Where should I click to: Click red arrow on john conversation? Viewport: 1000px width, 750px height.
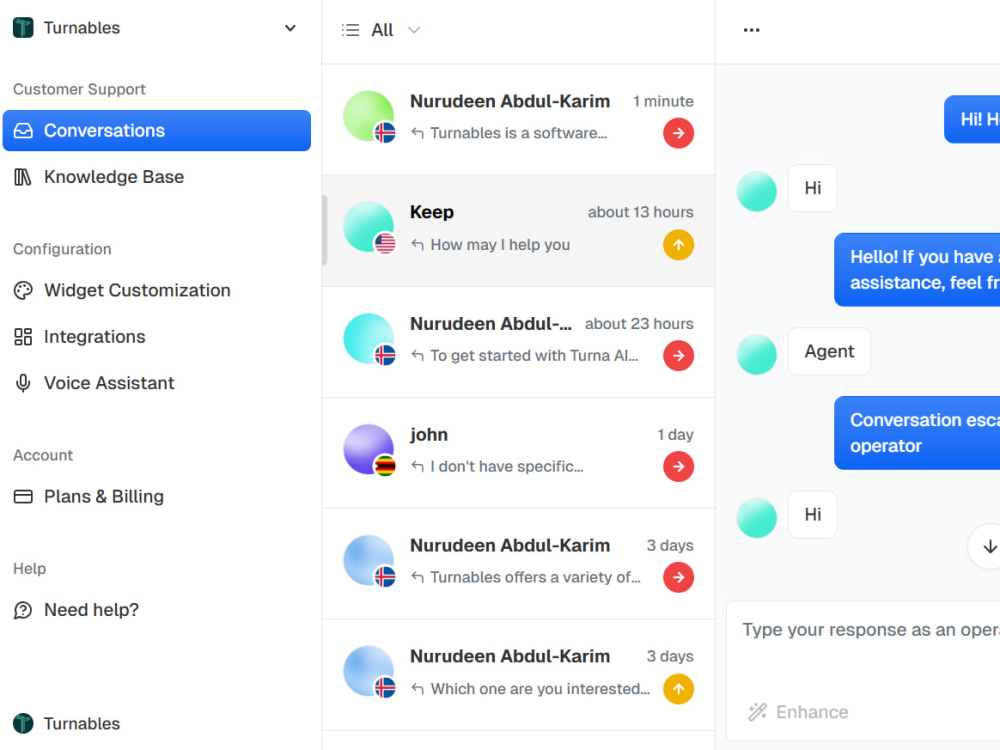(678, 466)
